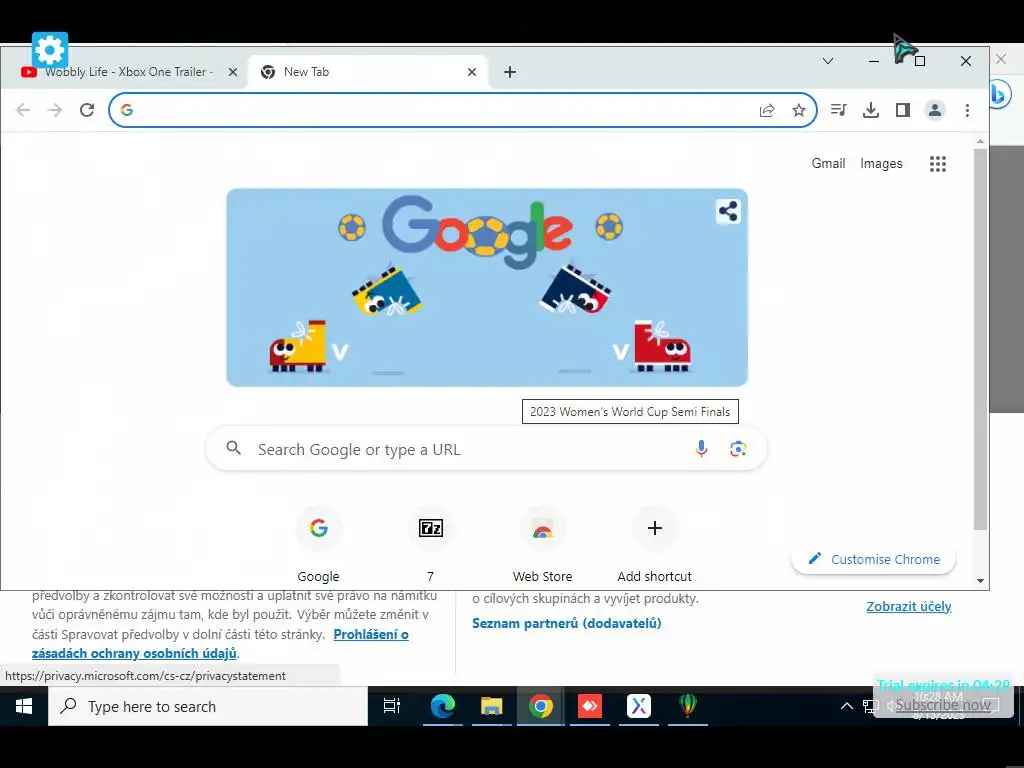Open Microsoft Edge from the taskbar
Viewport: 1024px width, 768px height.
[442, 706]
